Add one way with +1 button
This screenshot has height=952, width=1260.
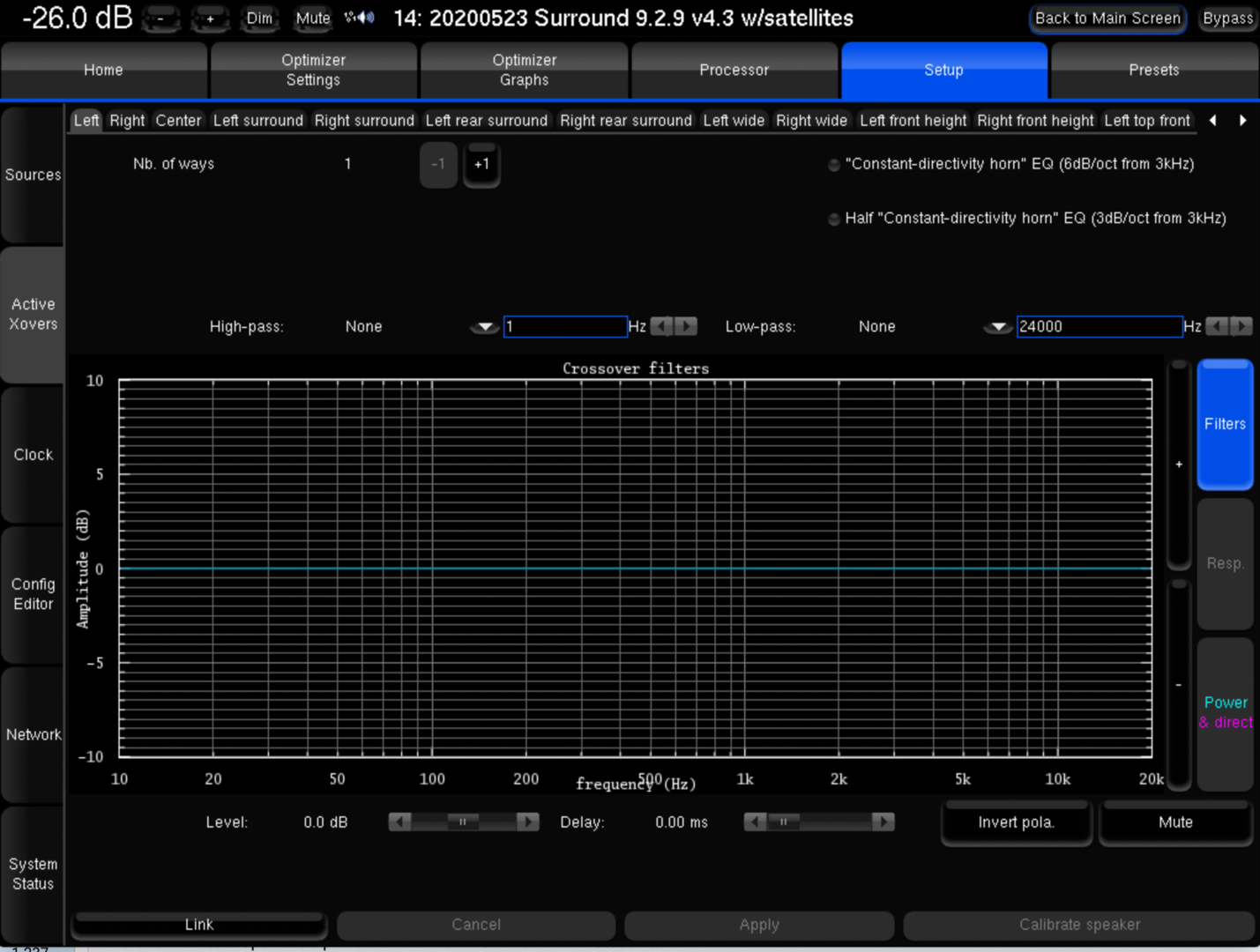481,165
